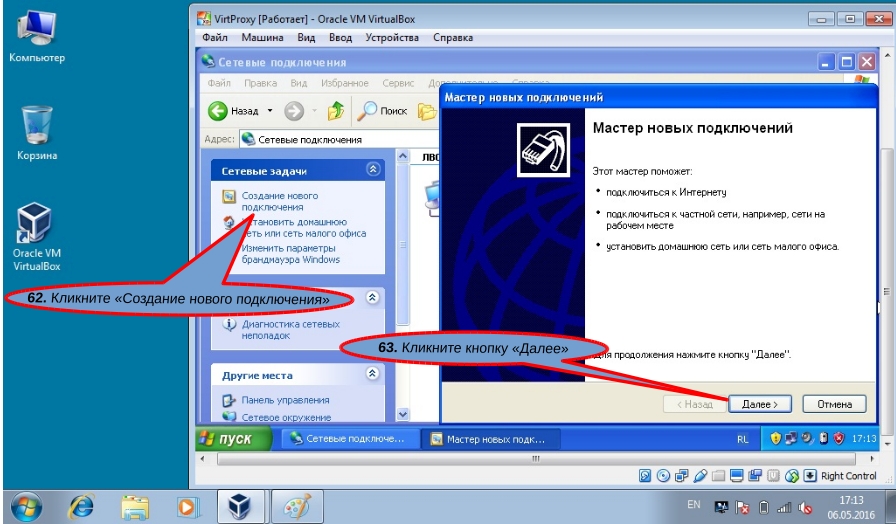Open Windows Media Player from taskbar
896x524 pixels.
187,507
